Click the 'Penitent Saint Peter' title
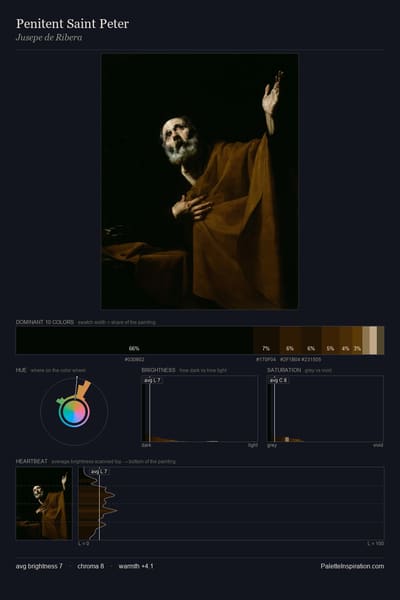This screenshot has height=600, width=400. pyautogui.click(x=72, y=24)
